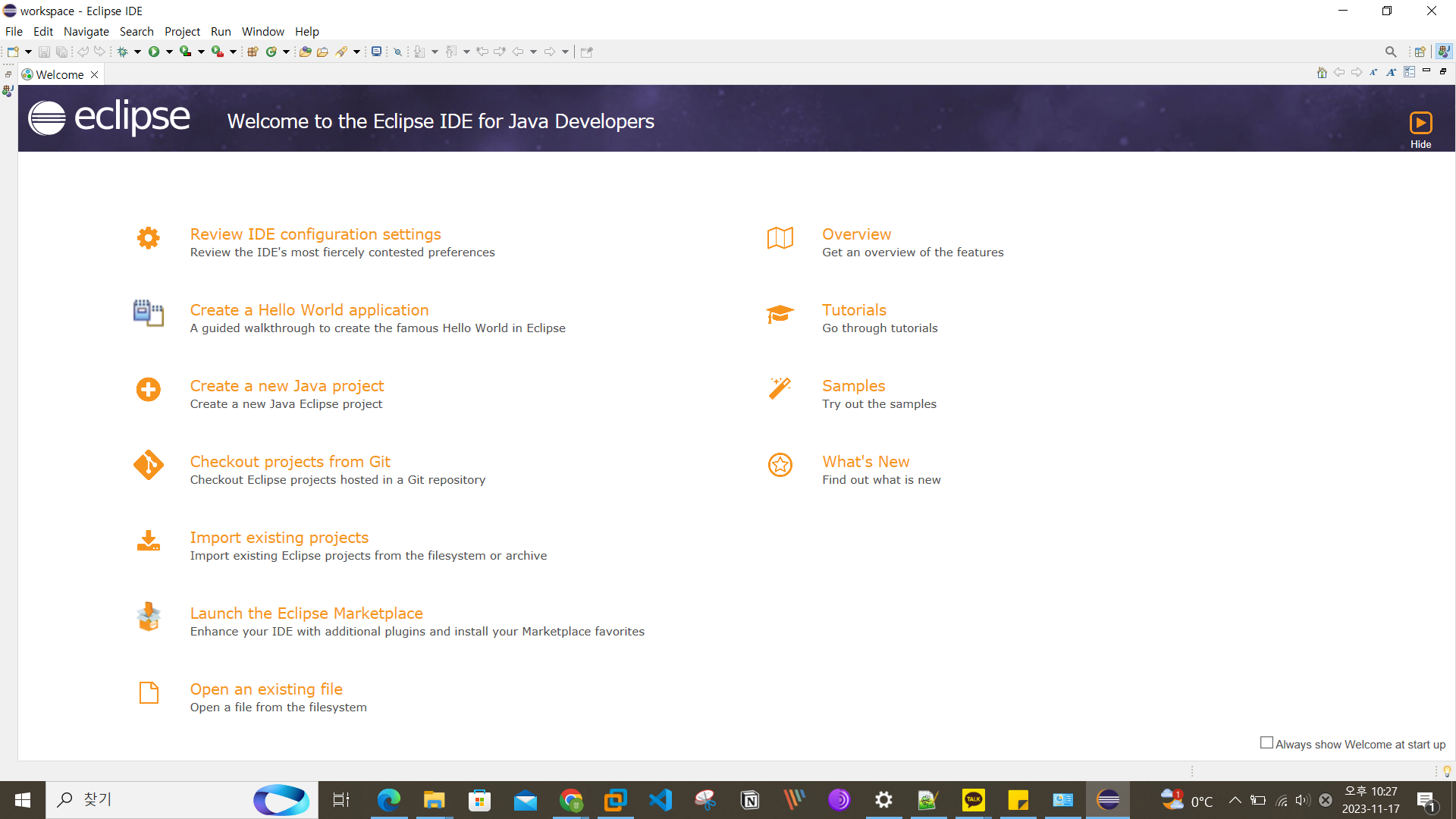
Task: Click the Windows taskbar search field
Action: pos(152,799)
